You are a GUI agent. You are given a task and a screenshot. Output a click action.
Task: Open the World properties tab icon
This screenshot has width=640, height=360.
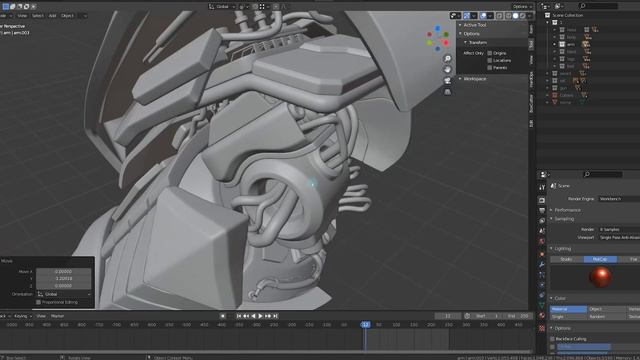542,242
